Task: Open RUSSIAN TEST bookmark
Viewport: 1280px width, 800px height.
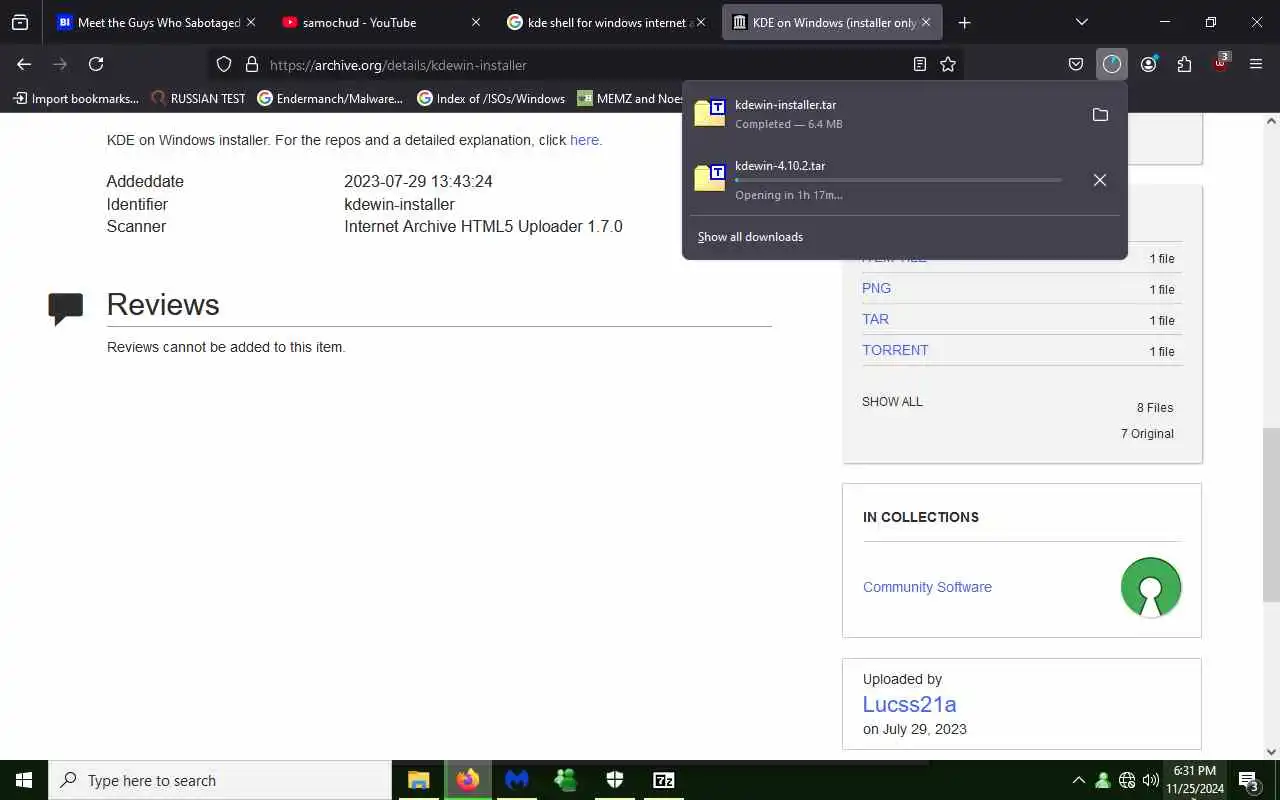Action: click(x=198, y=98)
